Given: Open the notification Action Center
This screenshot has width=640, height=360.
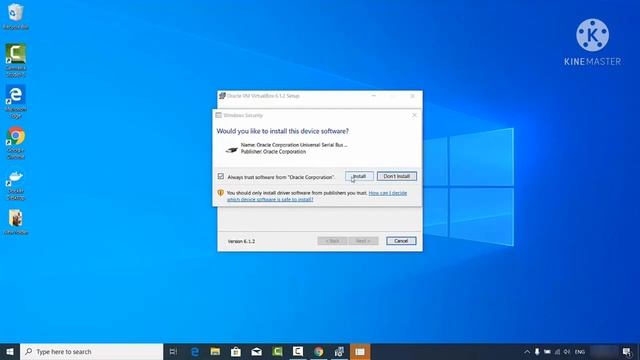Looking at the screenshot, I should (x=627, y=351).
